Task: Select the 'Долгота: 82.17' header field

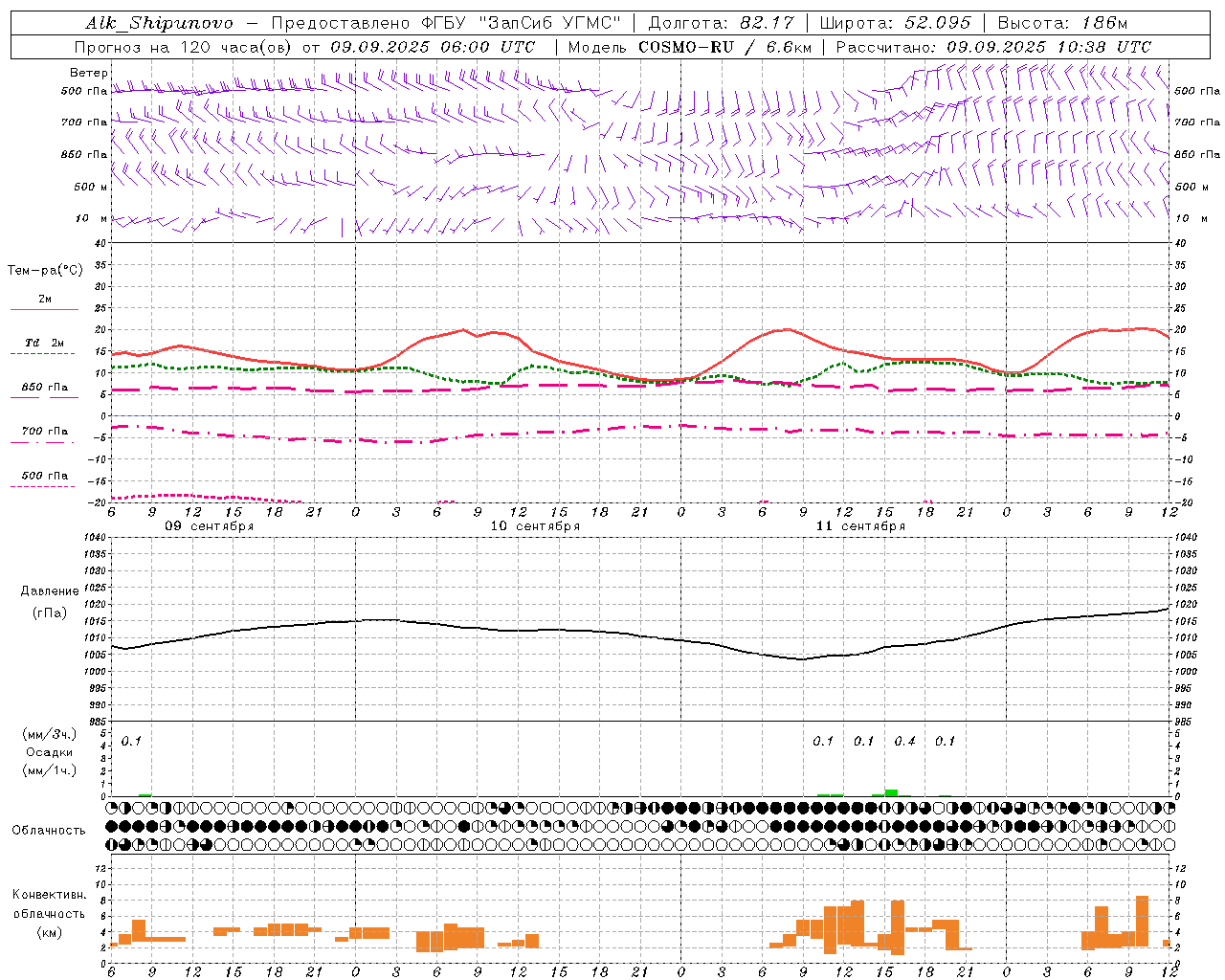Action: pyautogui.click(x=721, y=23)
